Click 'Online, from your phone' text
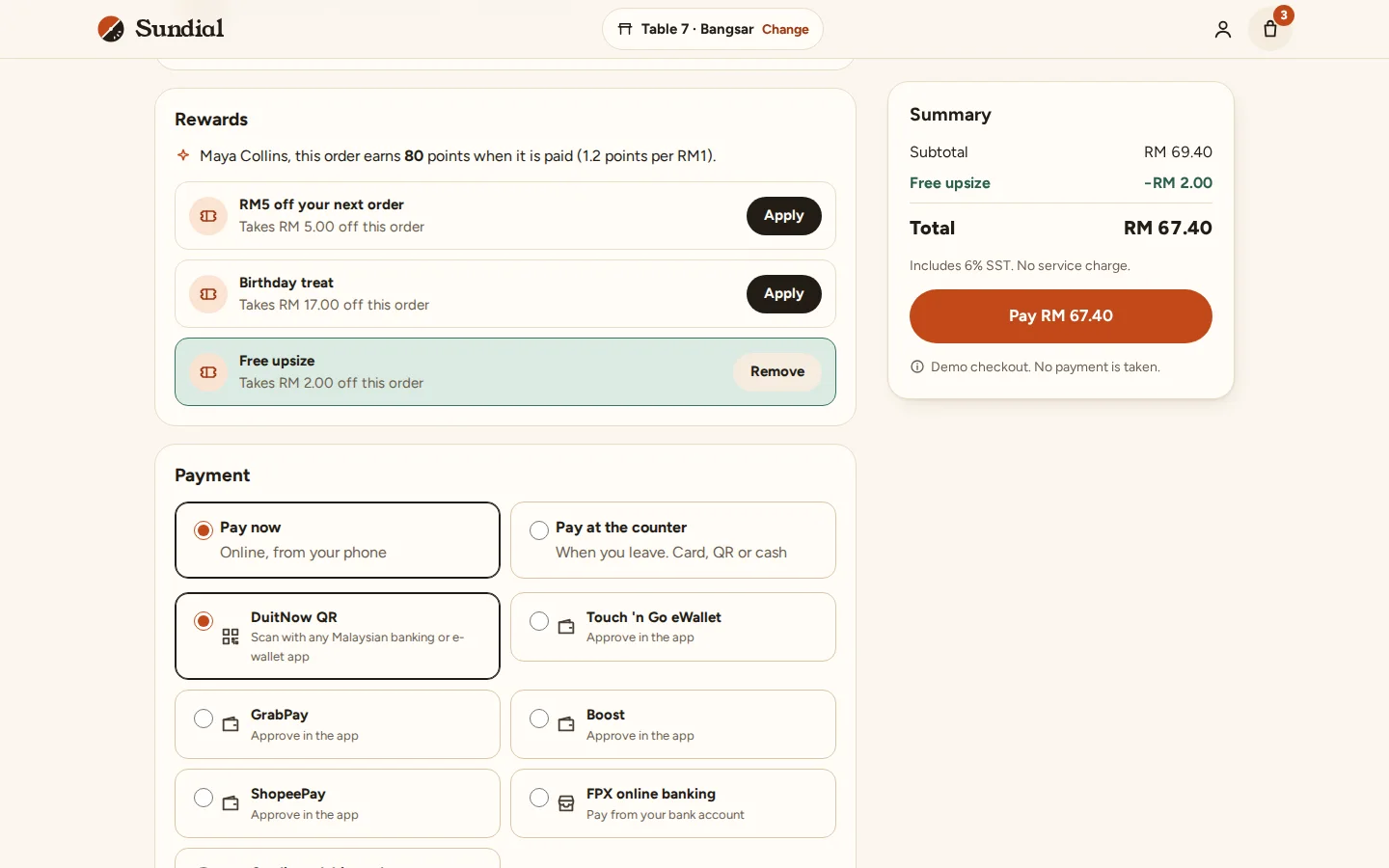The height and width of the screenshot is (868, 1389). click(x=303, y=553)
